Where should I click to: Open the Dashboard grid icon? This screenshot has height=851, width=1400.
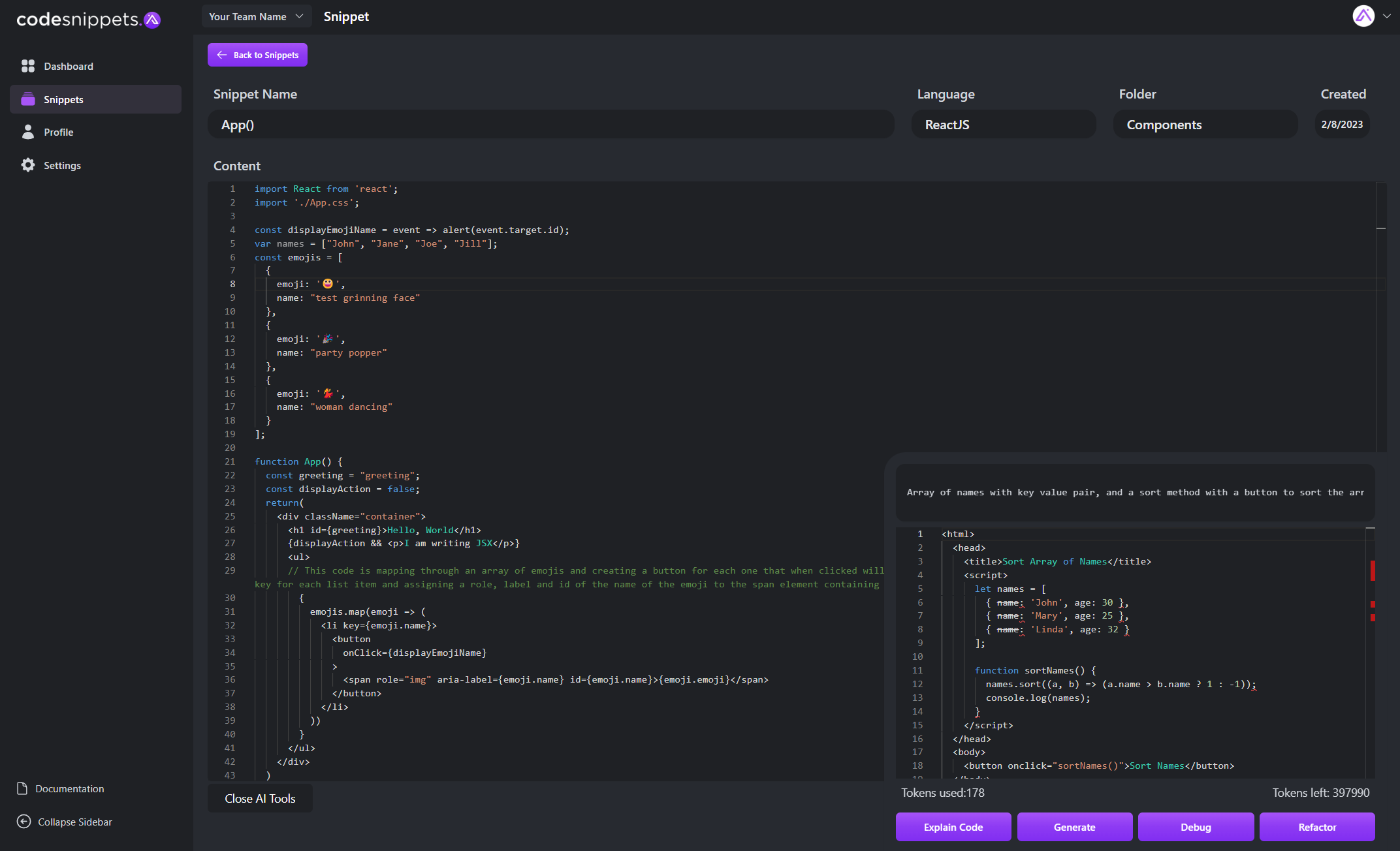coord(28,66)
